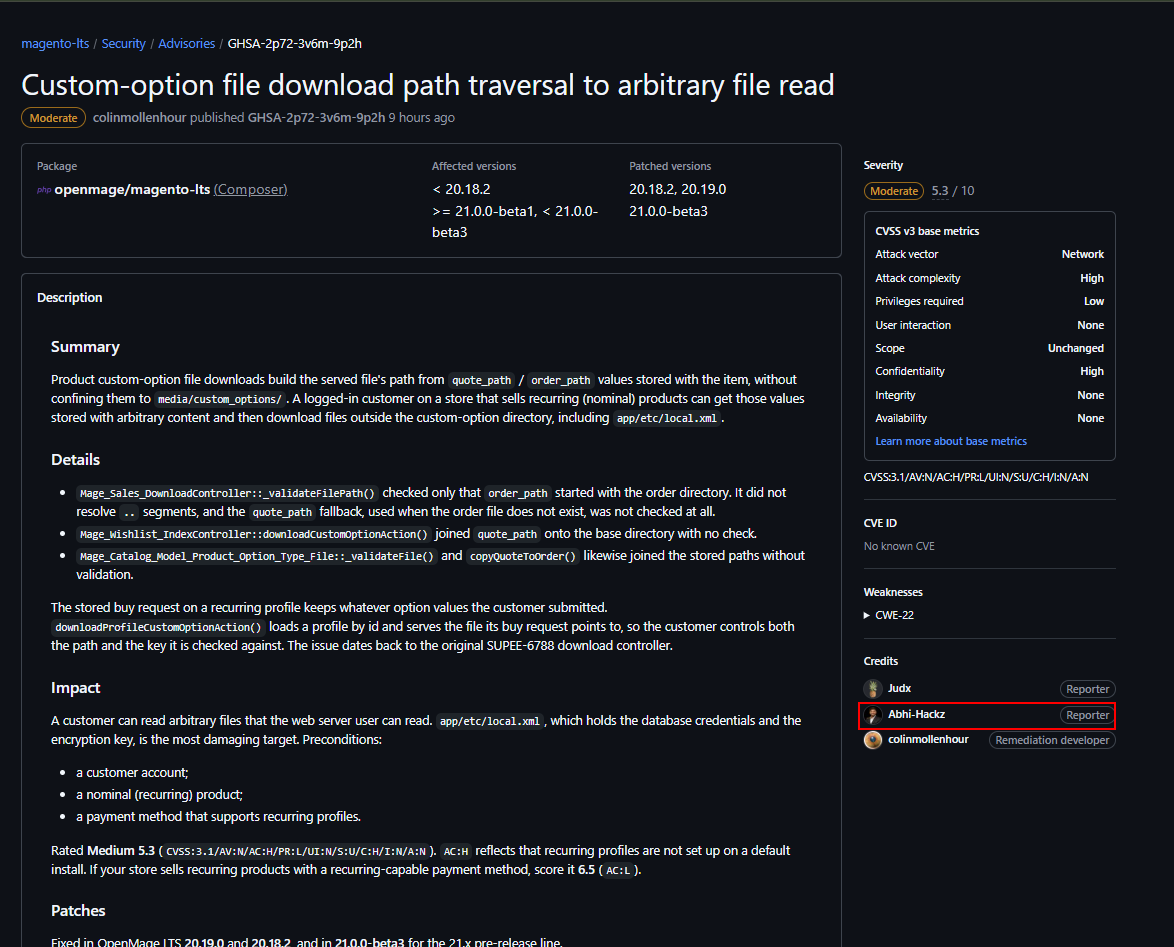The image size is (1174, 947).
Task: Click the 'Attack vector' metric row
Action: click(x=989, y=255)
